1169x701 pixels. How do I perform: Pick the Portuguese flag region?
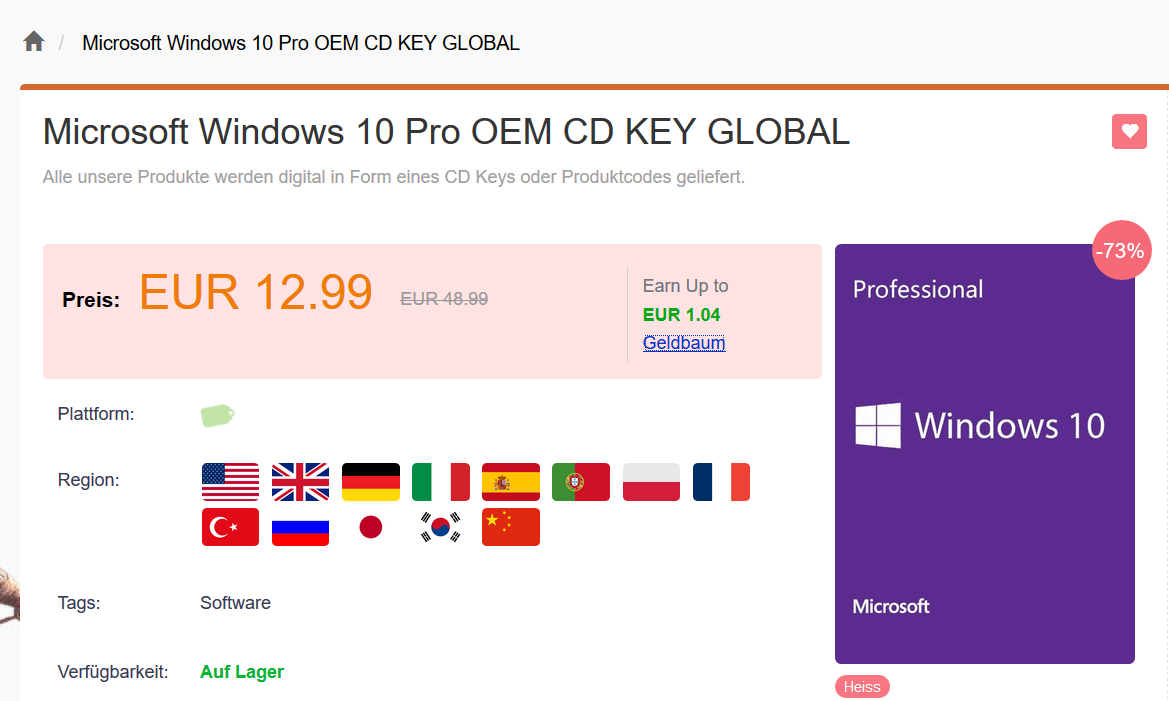pos(581,482)
